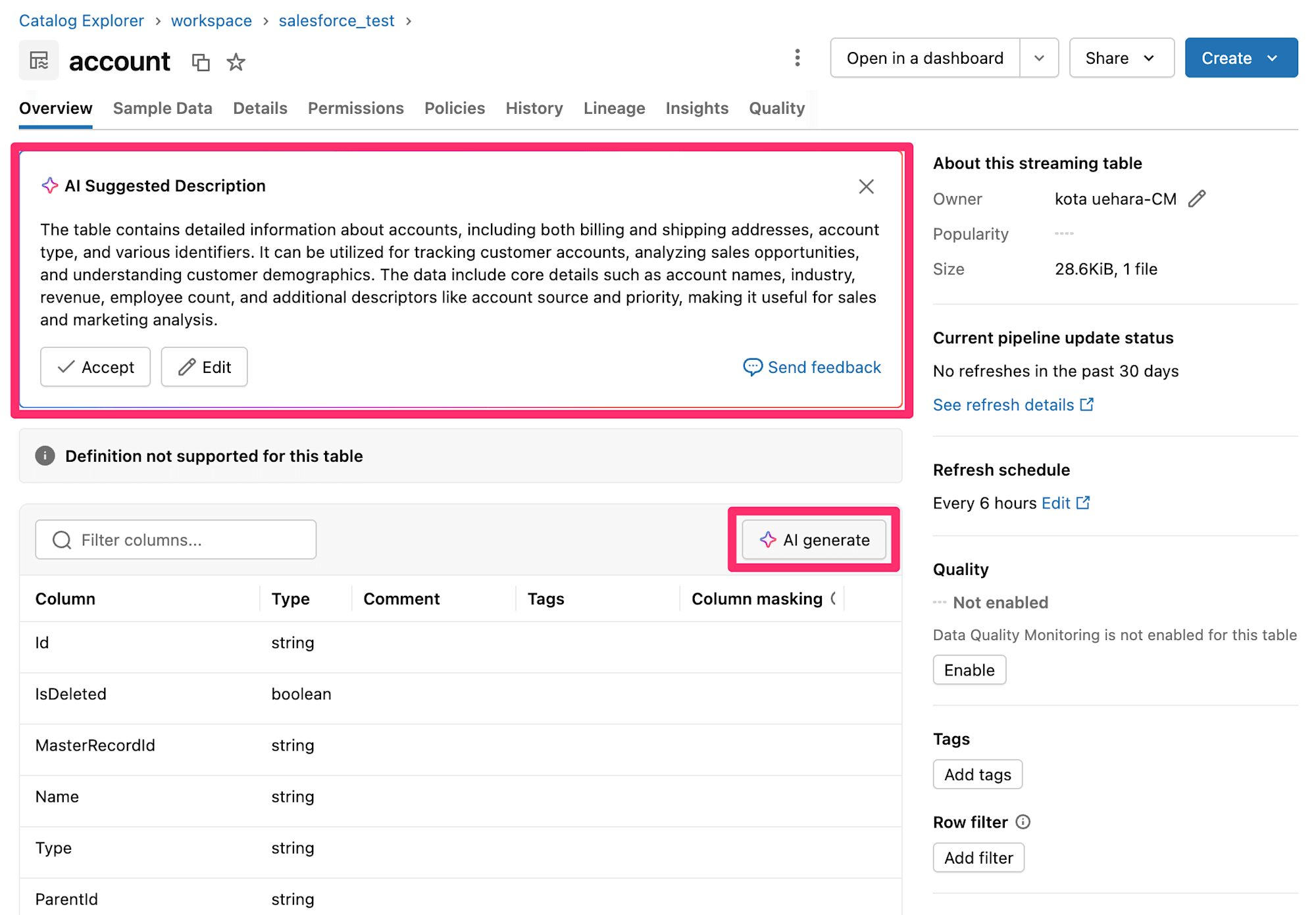Click the Filter columns search field
This screenshot has width=1316, height=915.
click(176, 540)
